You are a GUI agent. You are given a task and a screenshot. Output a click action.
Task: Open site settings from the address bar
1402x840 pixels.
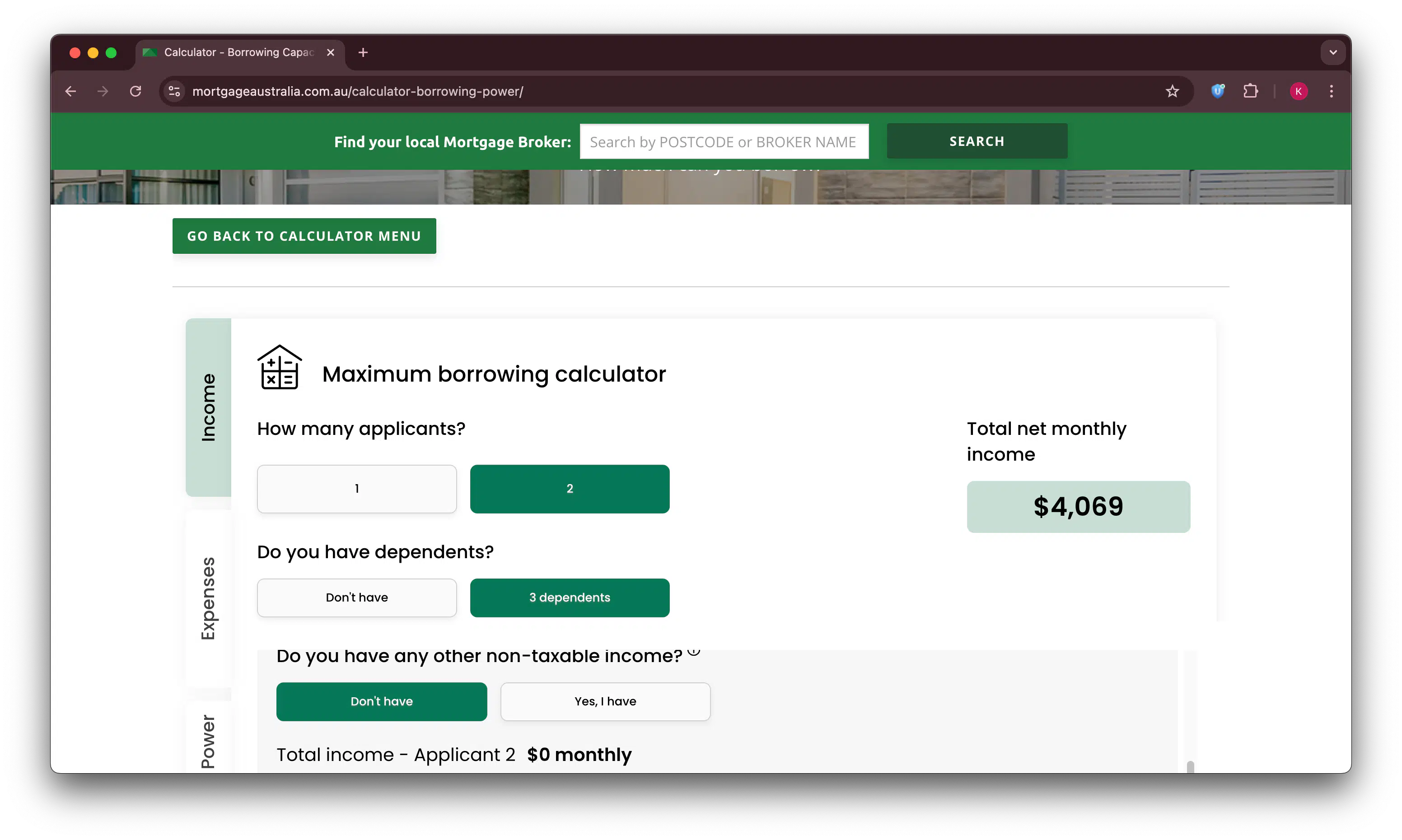174,91
